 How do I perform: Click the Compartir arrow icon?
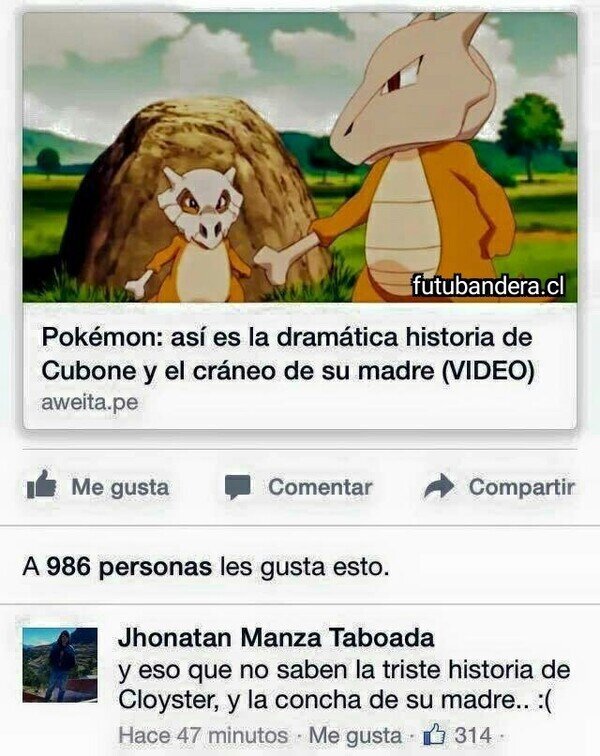coord(439,486)
